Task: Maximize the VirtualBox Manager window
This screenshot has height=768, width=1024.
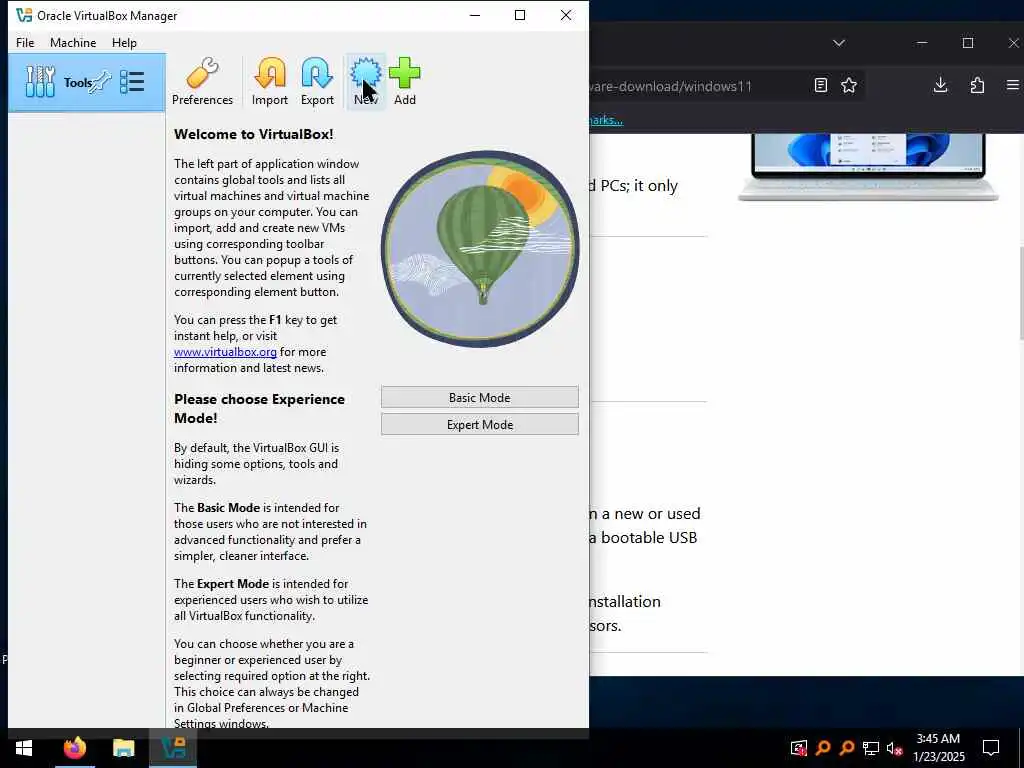Action: (520, 15)
